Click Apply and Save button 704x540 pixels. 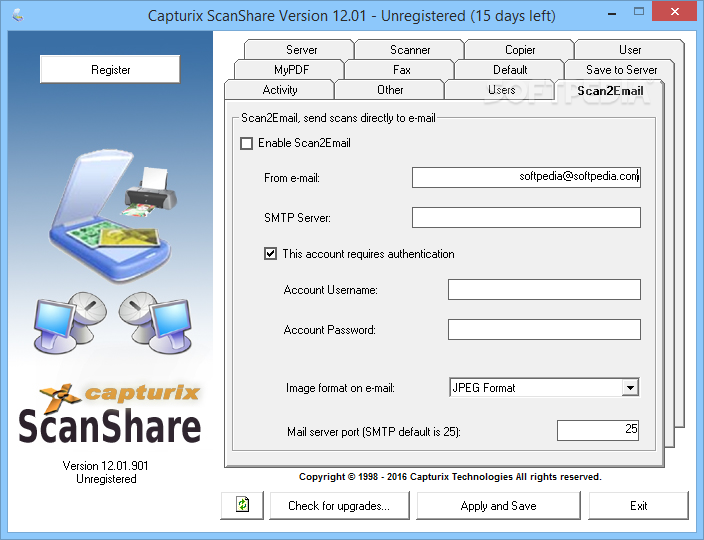[x=498, y=506]
